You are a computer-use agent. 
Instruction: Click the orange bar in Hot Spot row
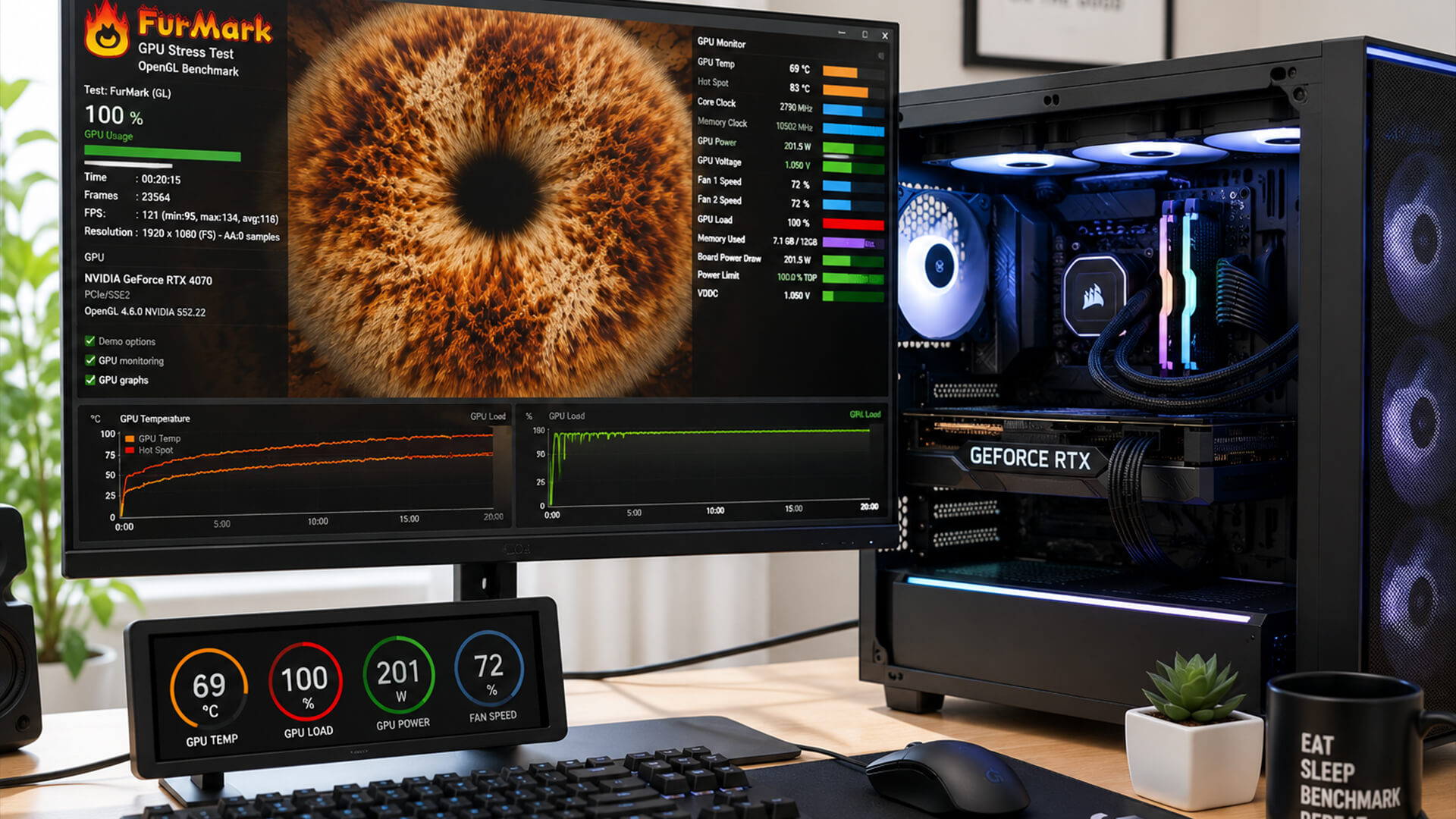pyautogui.click(x=845, y=92)
